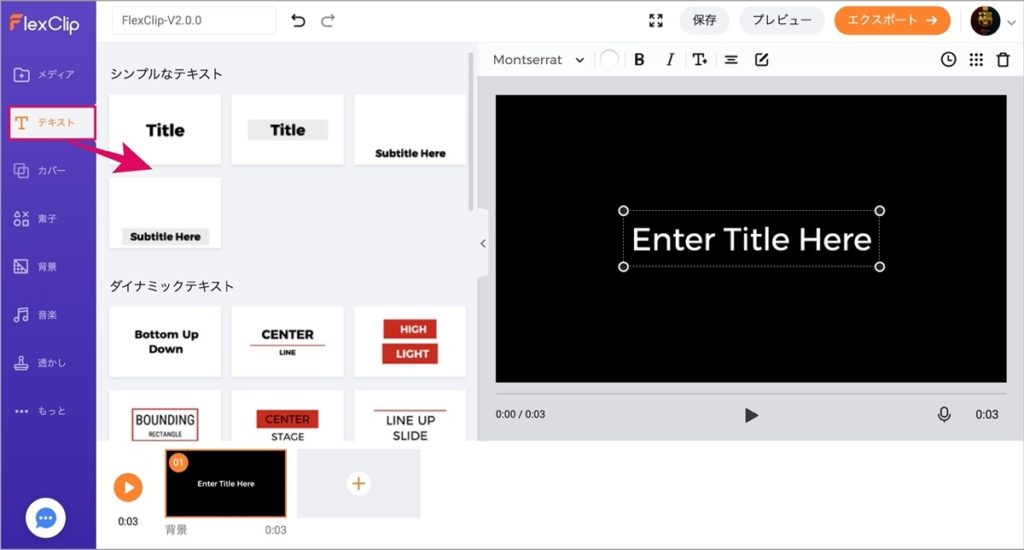Add the BOUNDING RECTANGLE dynamic text
Image resolution: width=1024 pixels, height=550 pixels.
(165, 416)
